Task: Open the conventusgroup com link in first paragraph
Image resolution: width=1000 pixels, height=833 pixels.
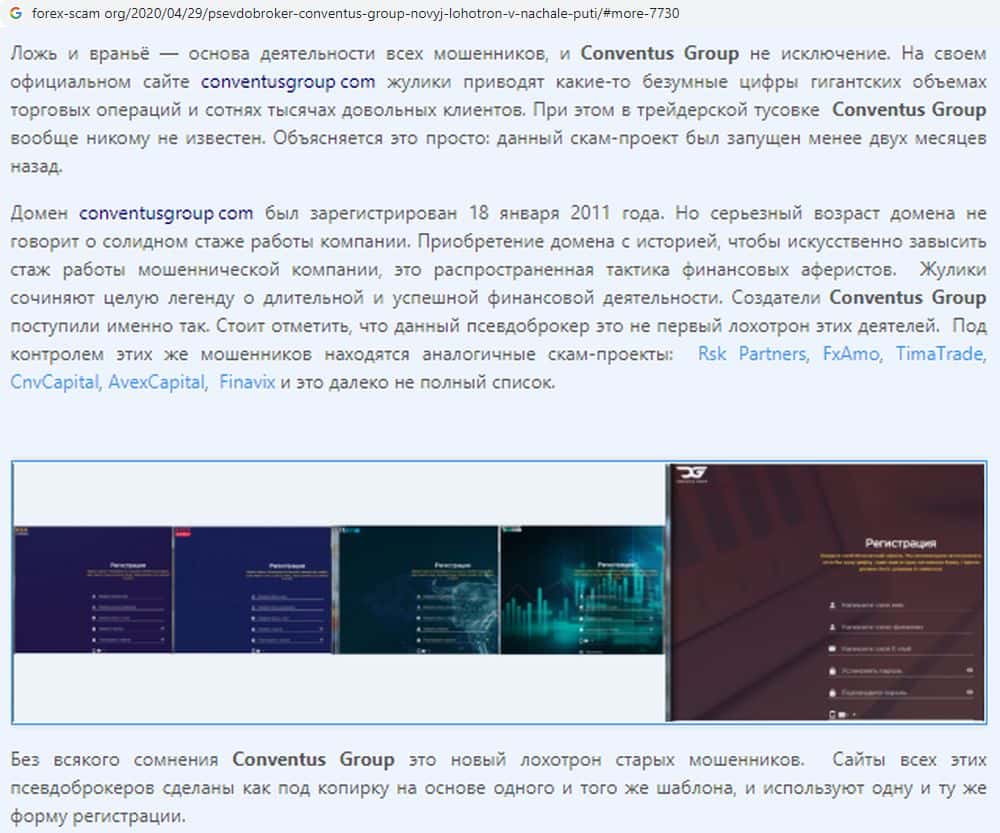Action: click(288, 82)
